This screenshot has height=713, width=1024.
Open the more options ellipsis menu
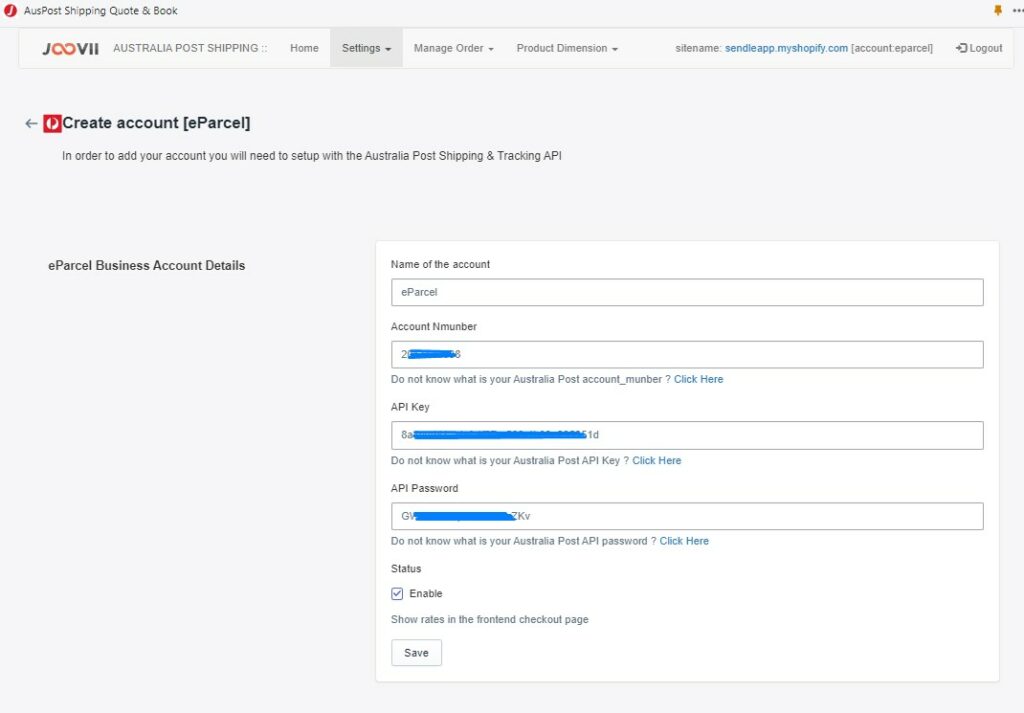click(1017, 10)
